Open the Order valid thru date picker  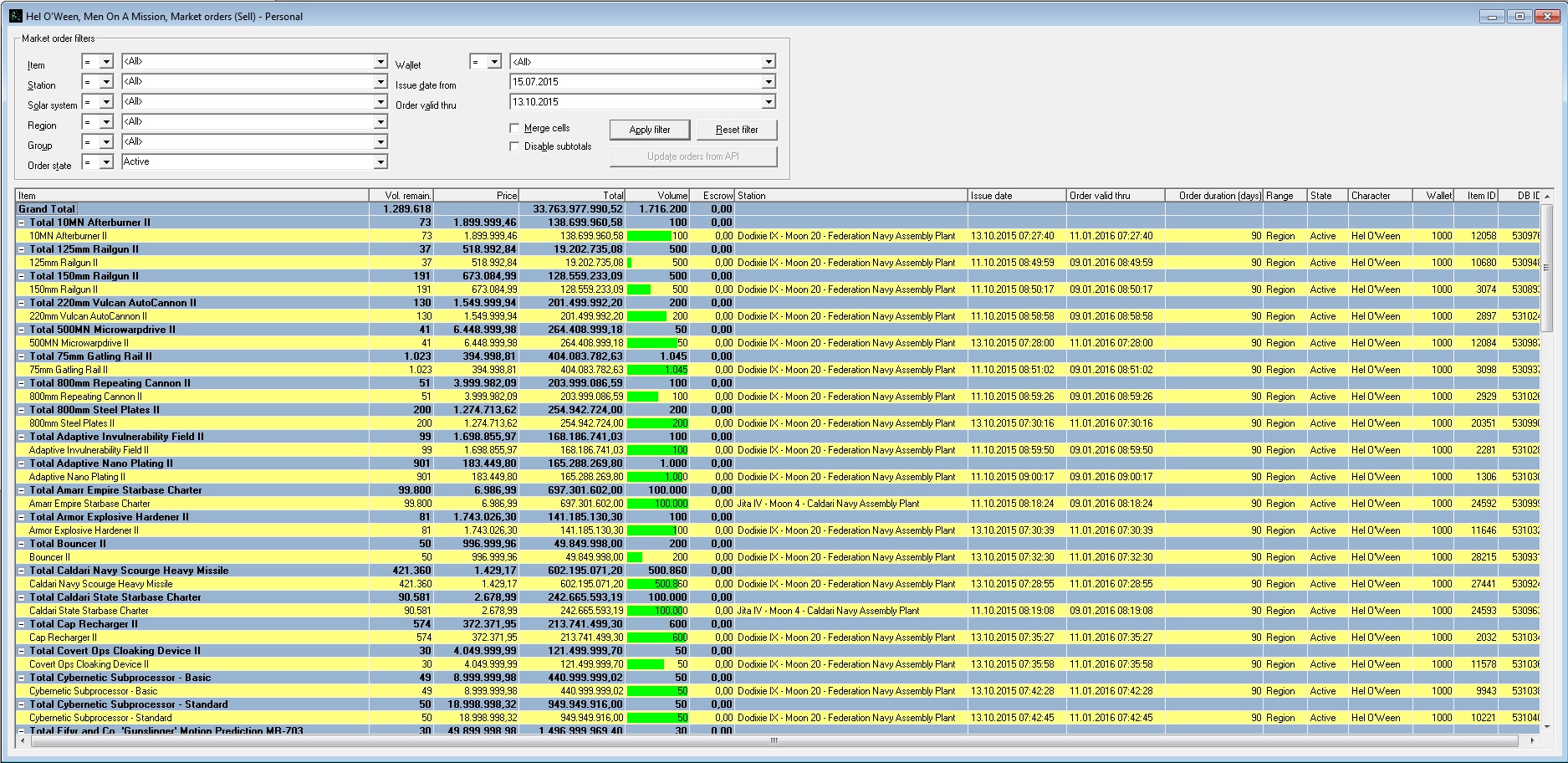769,102
